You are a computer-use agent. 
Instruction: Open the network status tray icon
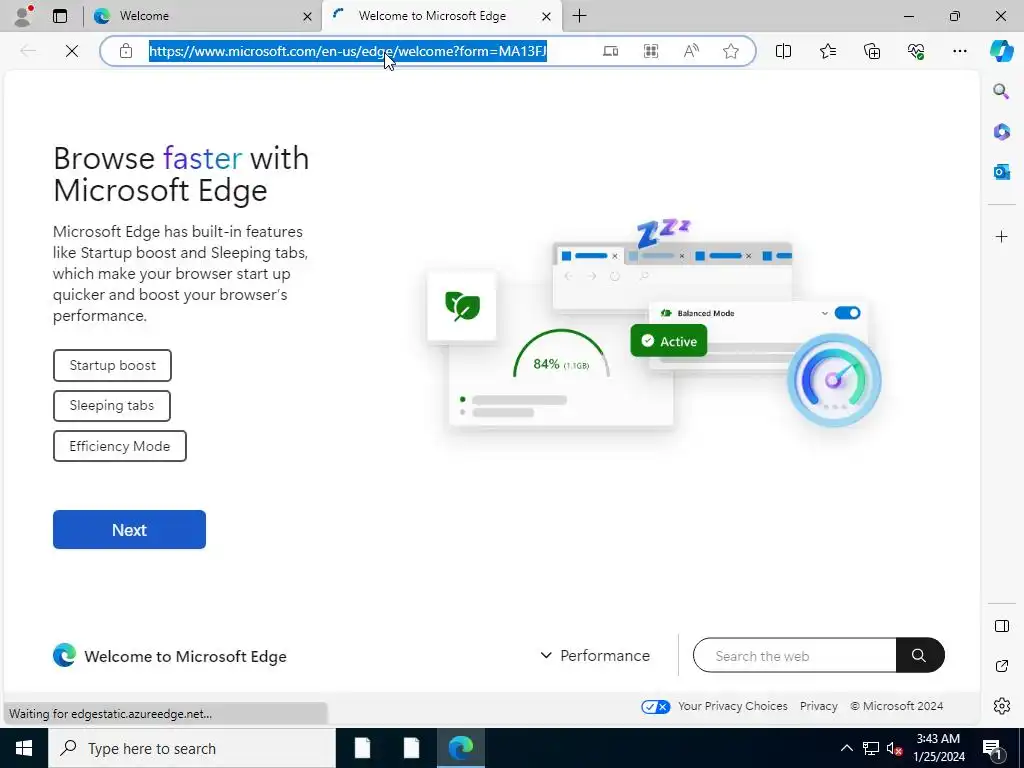point(871,748)
